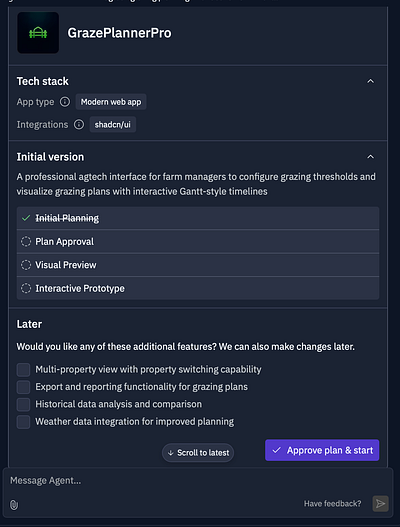Click Scroll to latest button
The height and width of the screenshot is (527, 400).
[198, 453]
